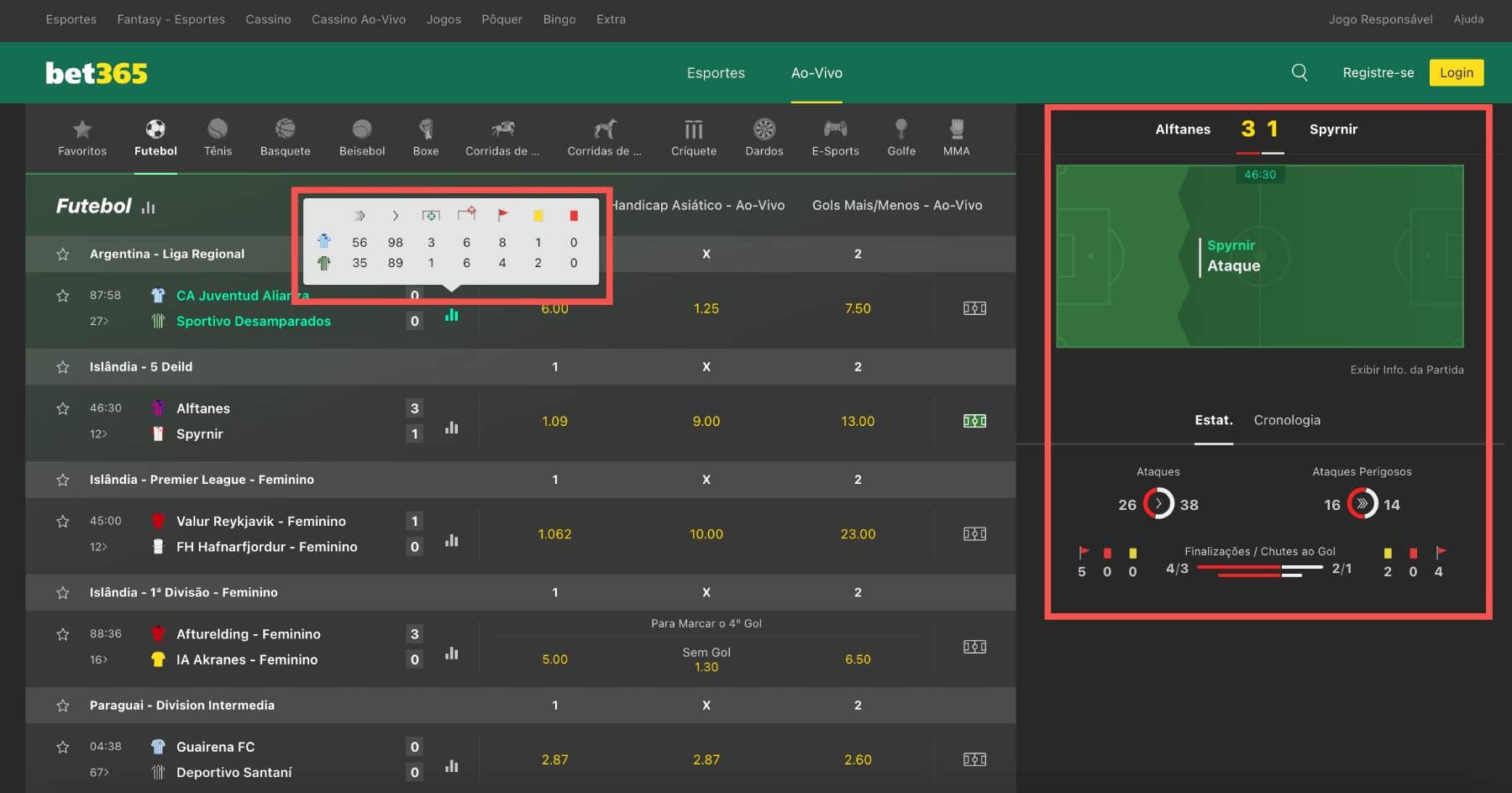1512x793 pixels.
Task: Open stats icon for Alftanes vs Spyrnir
Action: [x=452, y=427]
